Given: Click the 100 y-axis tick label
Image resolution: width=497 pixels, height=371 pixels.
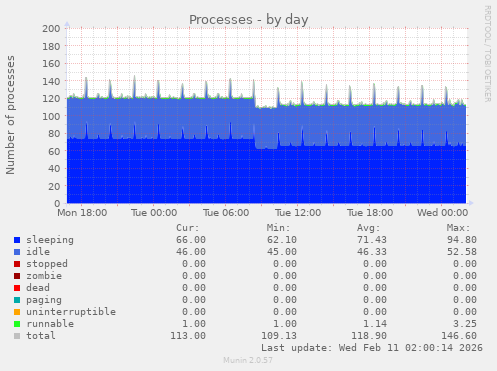Looking at the screenshot, I should click(x=51, y=116).
